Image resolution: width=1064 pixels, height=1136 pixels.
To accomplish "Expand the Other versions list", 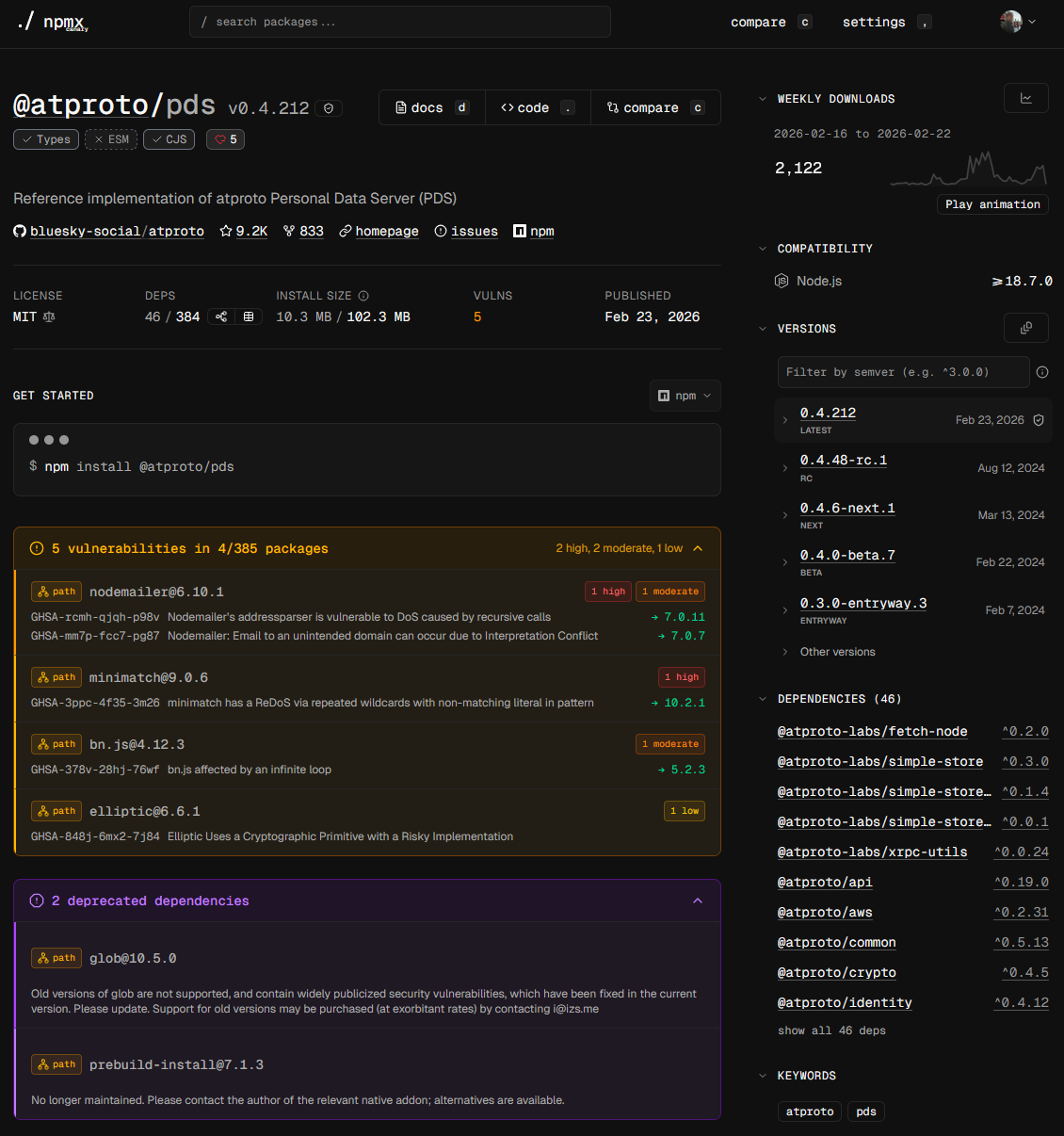I will click(x=837, y=652).
